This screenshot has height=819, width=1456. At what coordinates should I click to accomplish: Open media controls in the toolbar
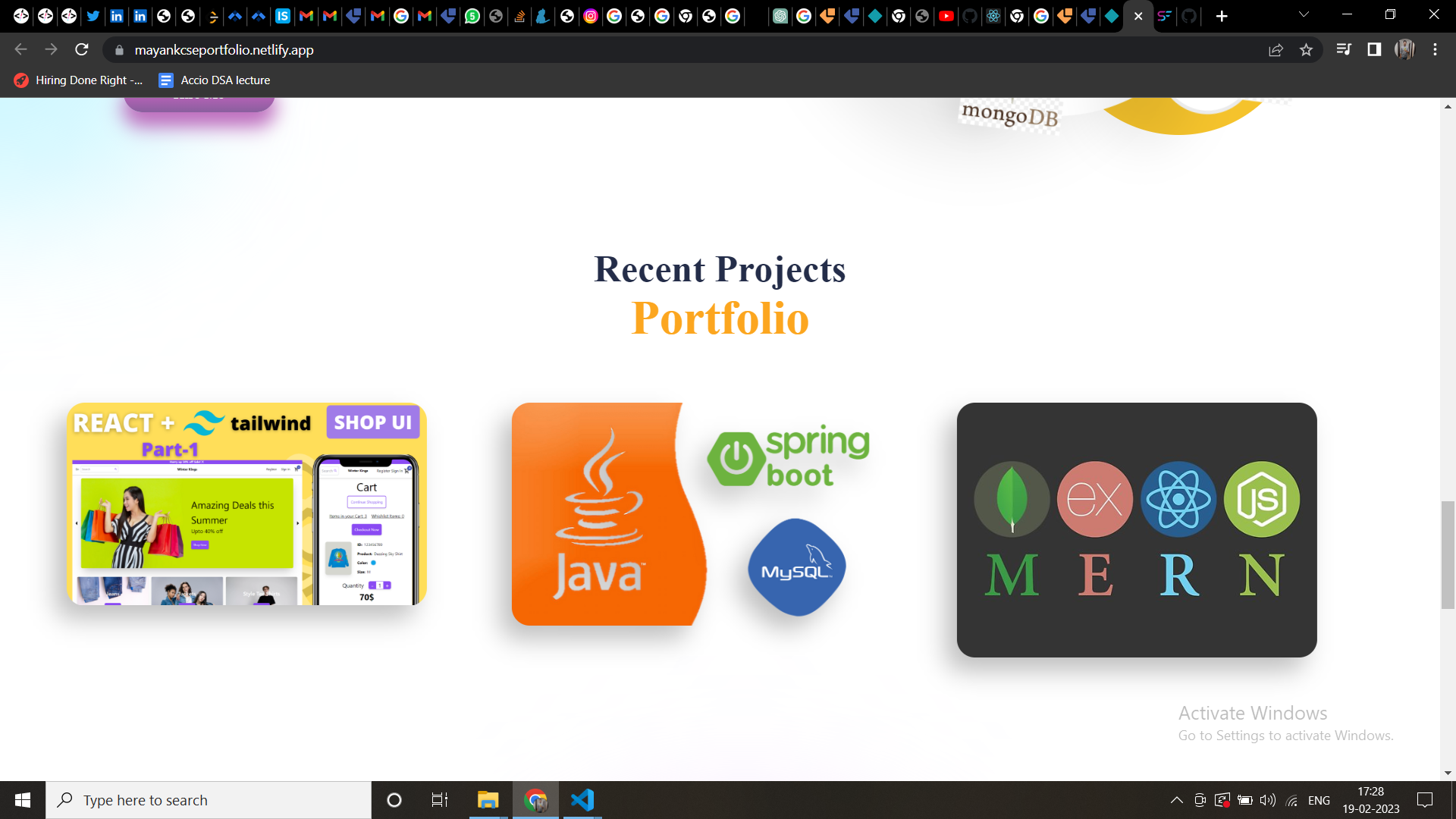point(1343,49)
